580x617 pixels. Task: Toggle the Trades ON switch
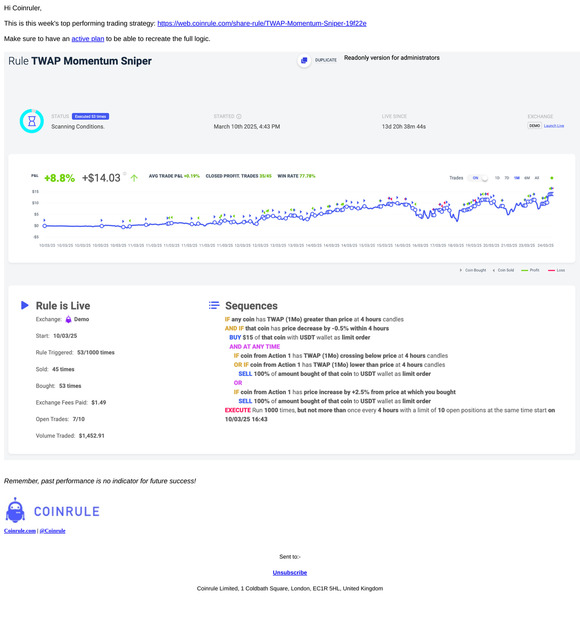point(479,178)
